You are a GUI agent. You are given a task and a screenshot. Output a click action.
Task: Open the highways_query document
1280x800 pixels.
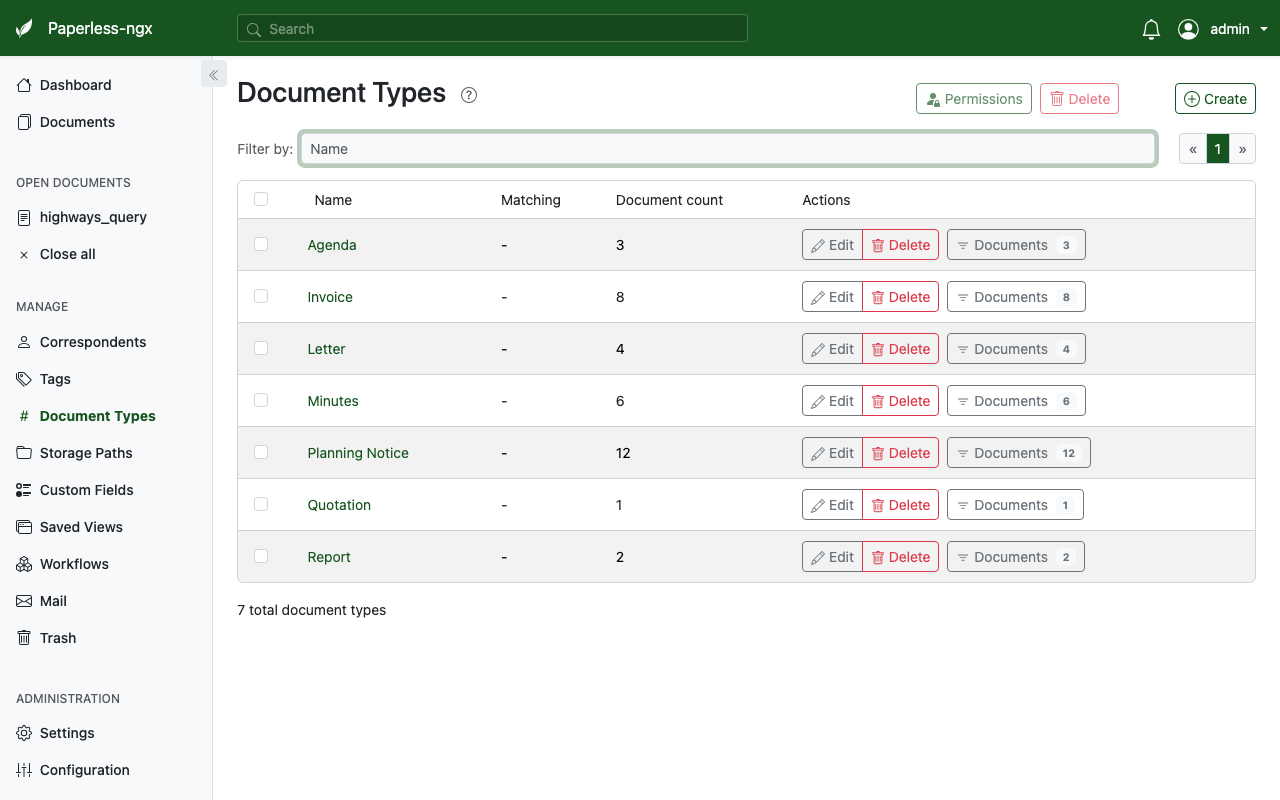point(82,217)
